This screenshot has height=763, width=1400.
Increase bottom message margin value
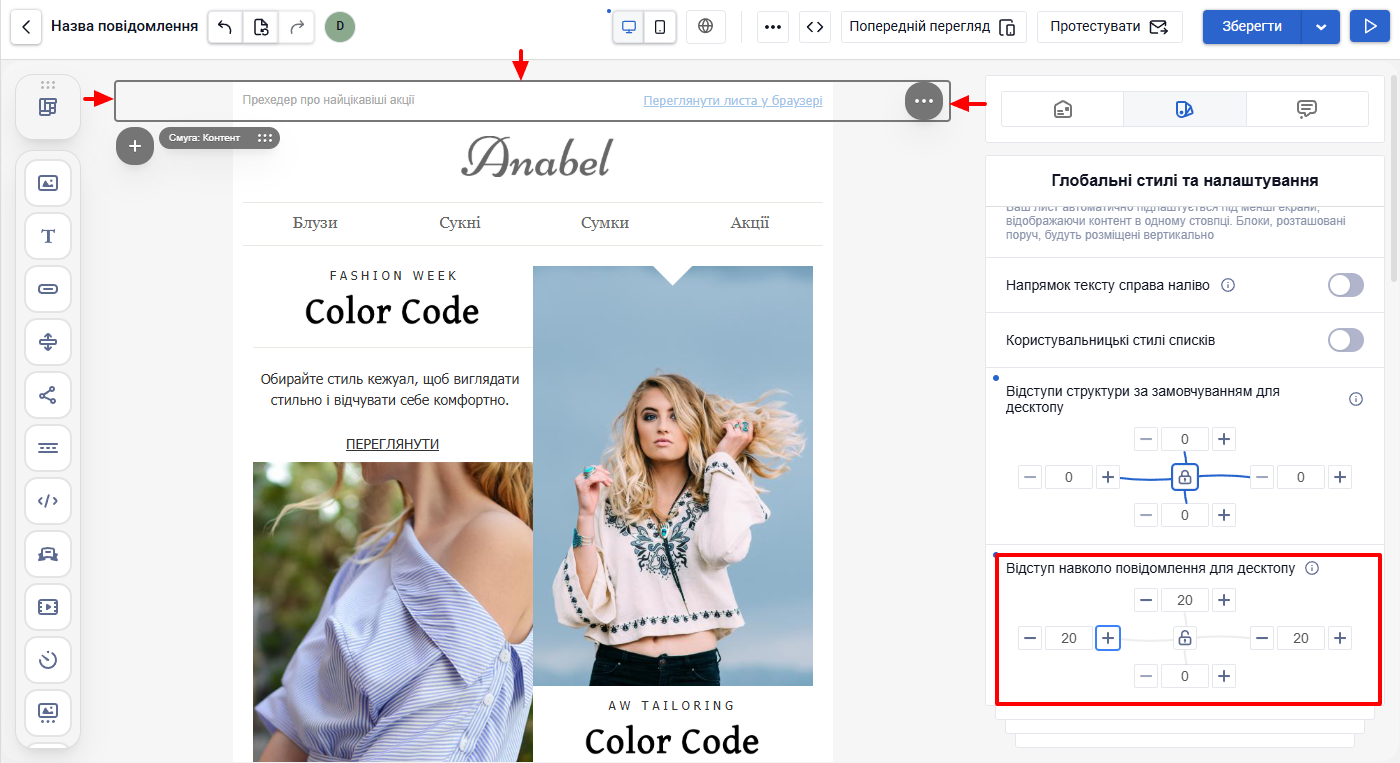(x=1224, y=676)
